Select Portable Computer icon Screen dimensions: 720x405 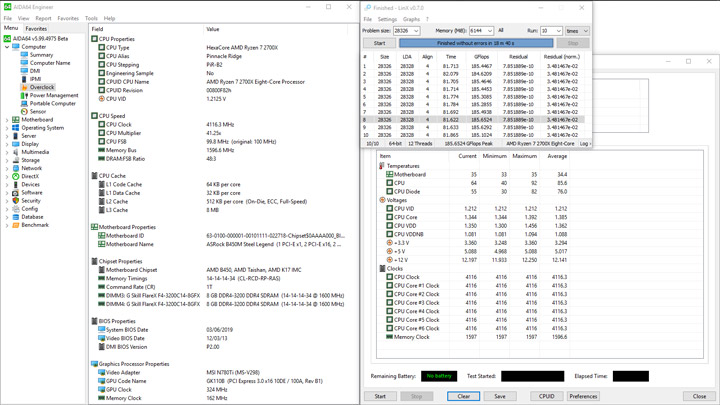click(24, 103)
